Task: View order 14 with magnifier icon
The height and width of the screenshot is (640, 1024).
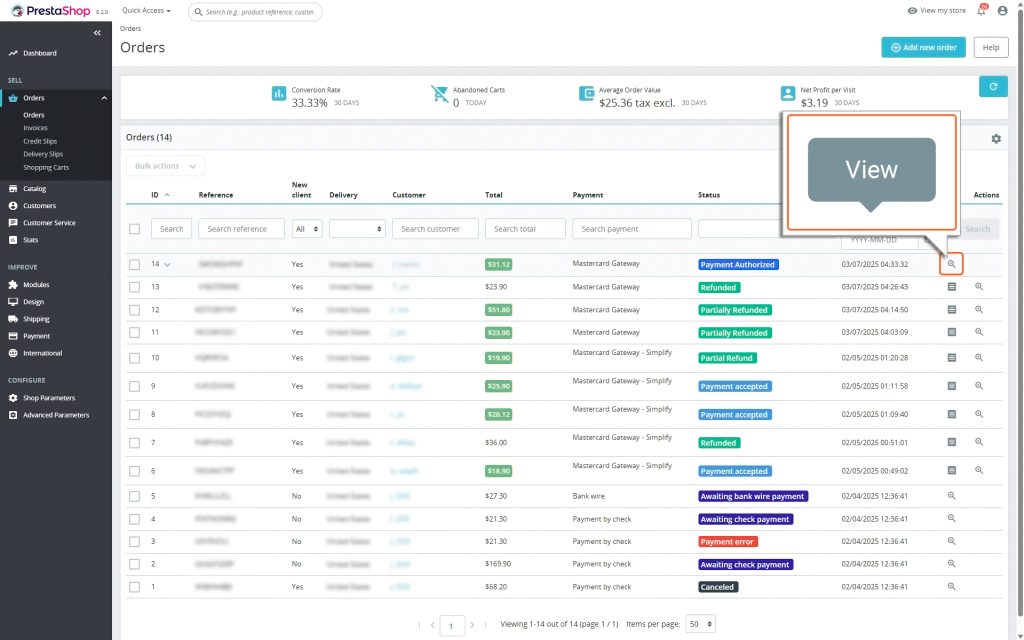Action: 952,264
